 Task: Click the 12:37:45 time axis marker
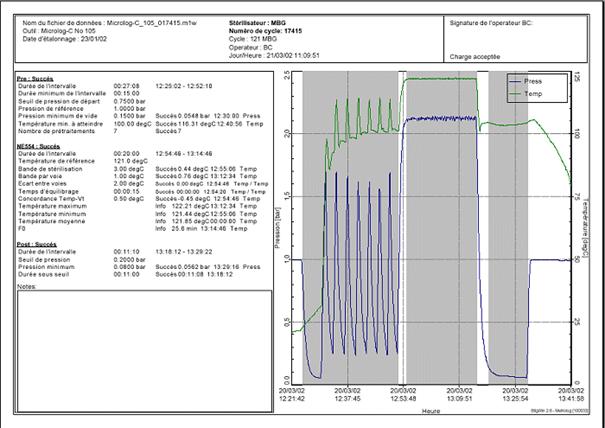345,395
